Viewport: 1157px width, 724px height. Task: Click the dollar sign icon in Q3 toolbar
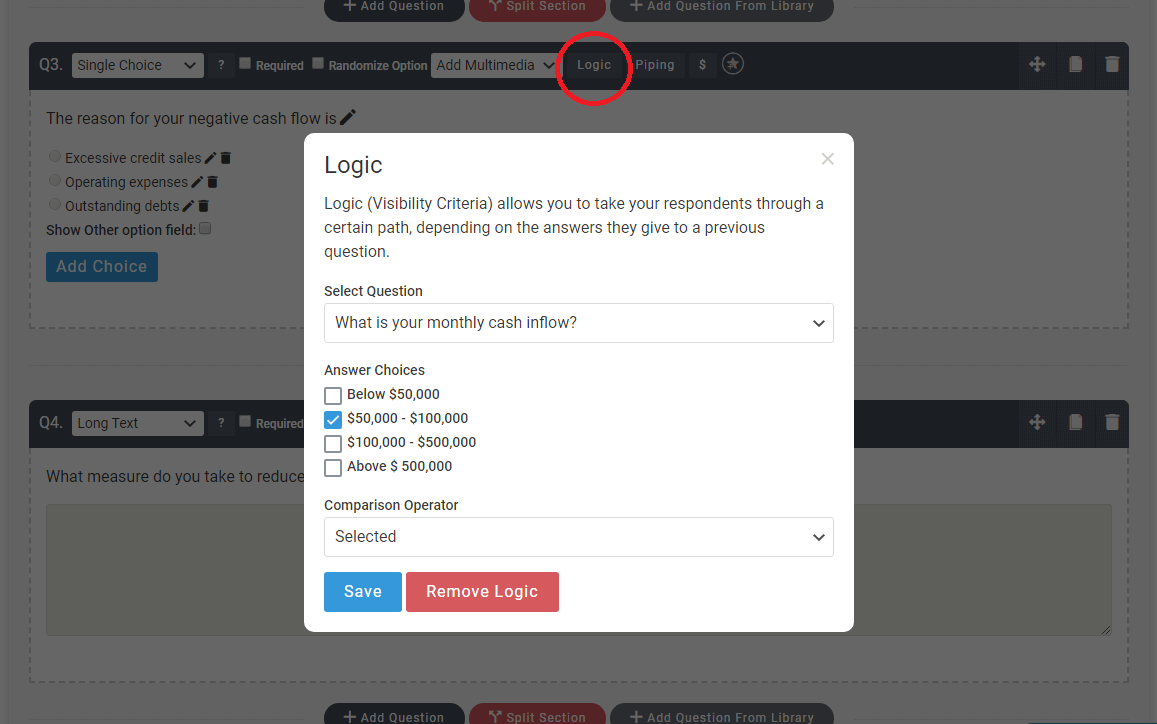pos(702,65)
